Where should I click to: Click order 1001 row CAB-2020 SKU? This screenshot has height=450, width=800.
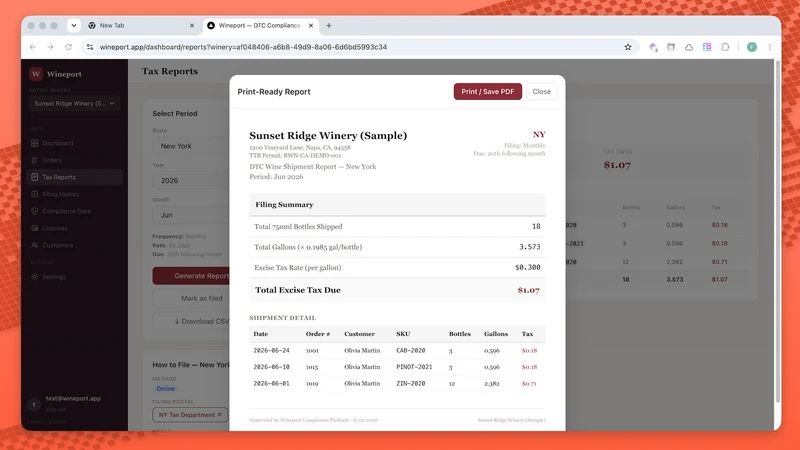pos(411,351)
